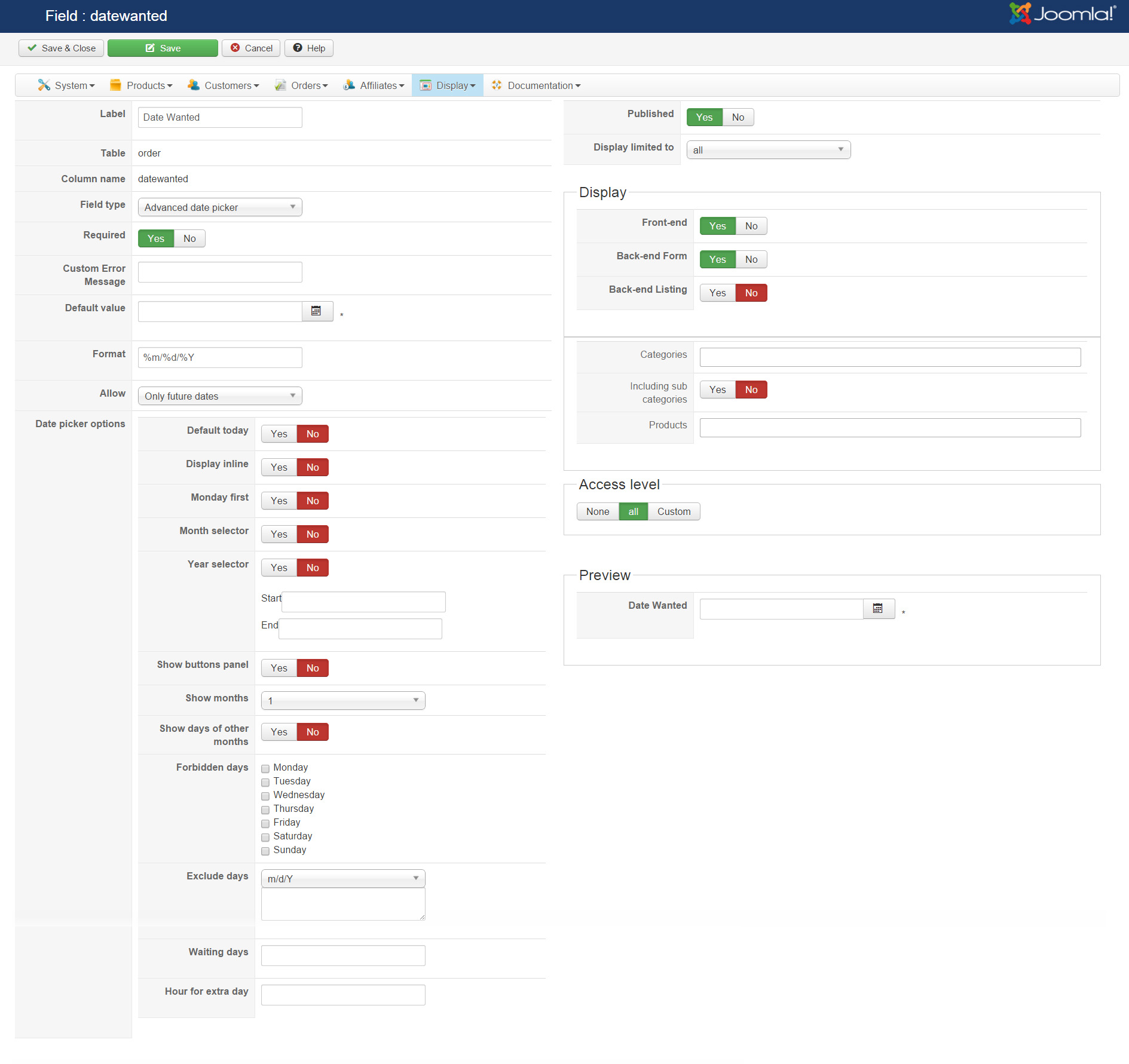1129x1064 pixels.
Task: Turn on Monday first option
Action: click(x=279, y=501)
